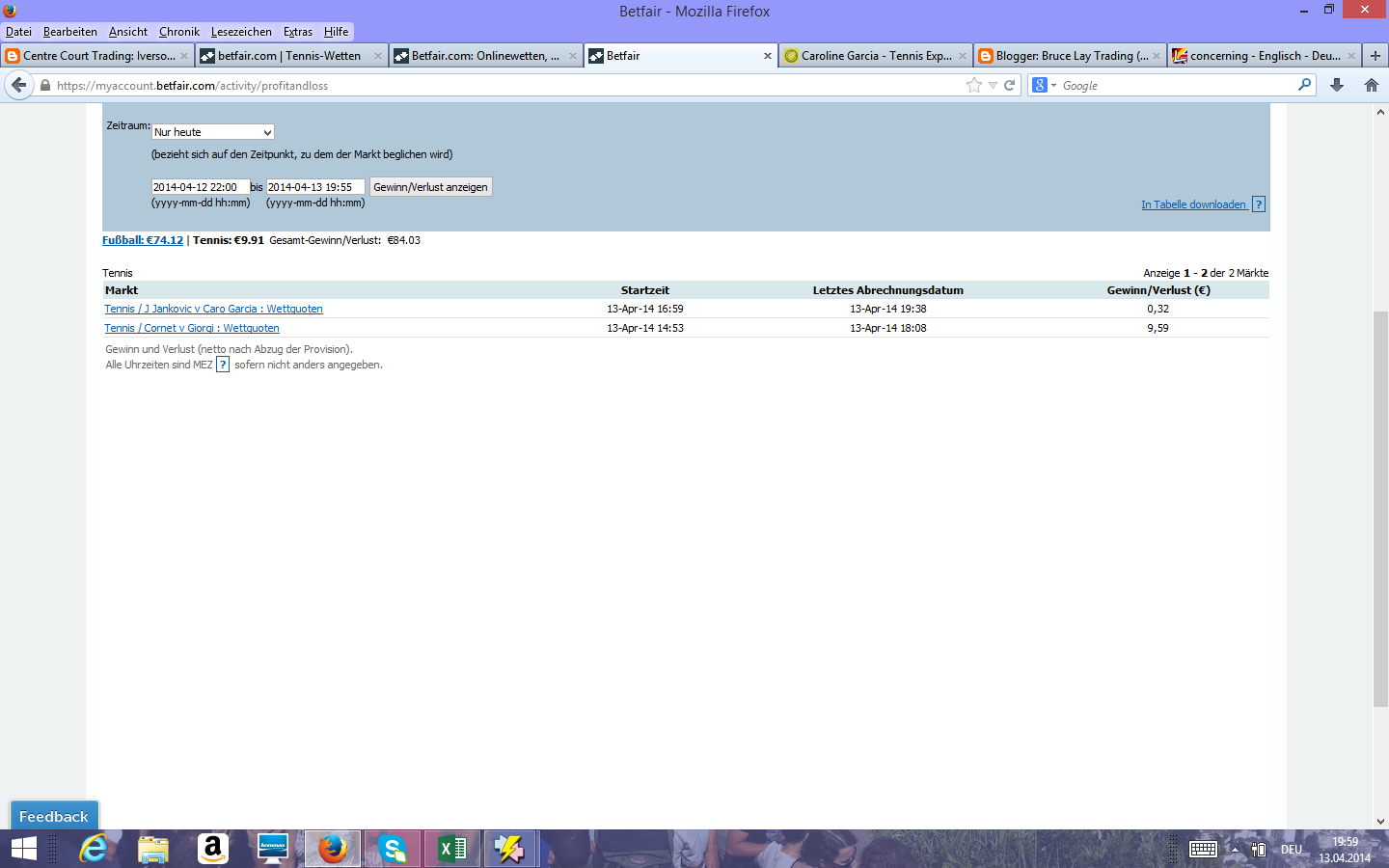Open the Lesezeichen menu
This screenshot has height=868, width=1389.
[x=241, y=32]
